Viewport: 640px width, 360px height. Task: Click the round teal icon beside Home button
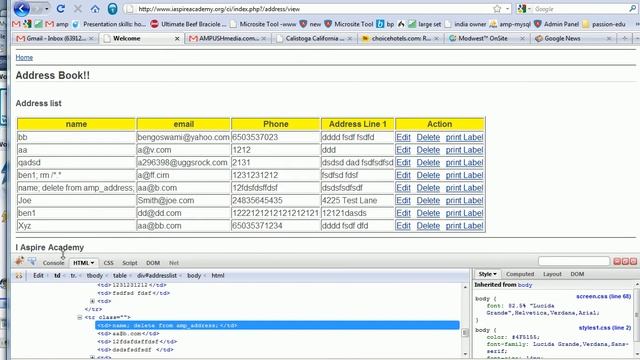[112, 9]
